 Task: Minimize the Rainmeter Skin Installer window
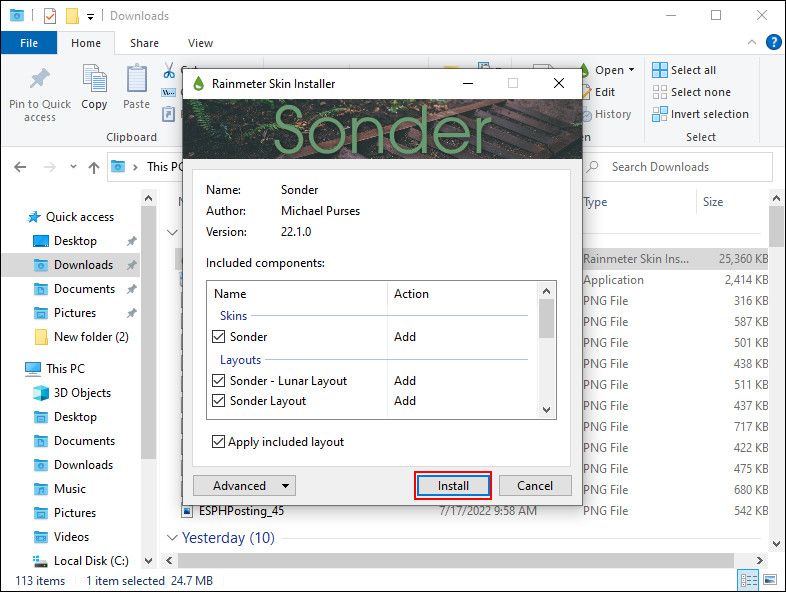(x=468, y=83)
